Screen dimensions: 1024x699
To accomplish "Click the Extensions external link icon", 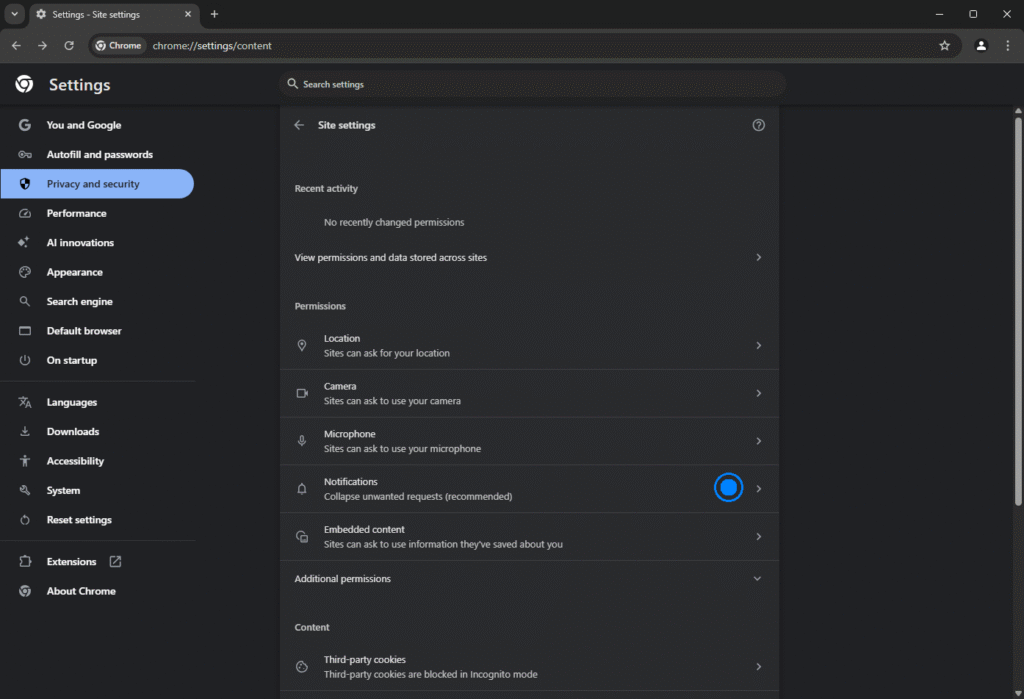I will (115, 562).
